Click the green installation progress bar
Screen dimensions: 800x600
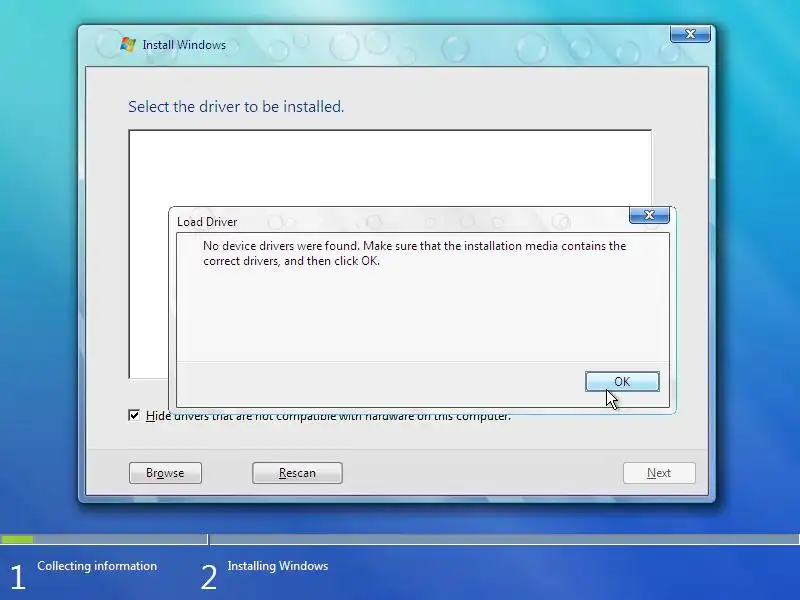pos(17,539)
